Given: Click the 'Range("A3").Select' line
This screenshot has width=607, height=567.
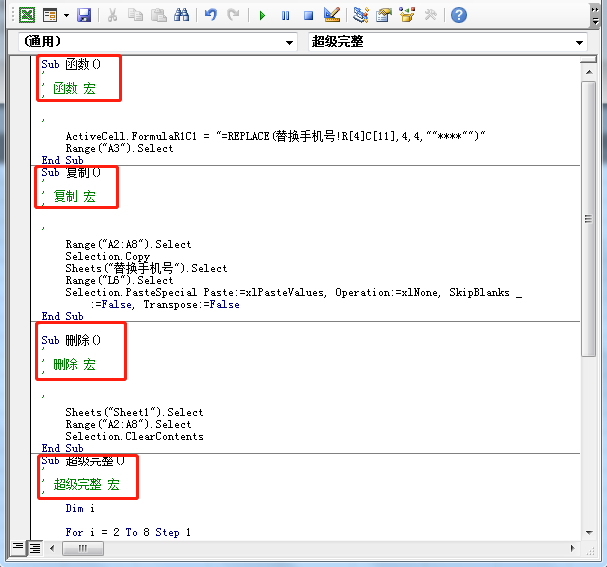Looking at the screenshot, I should coord(119,148).
